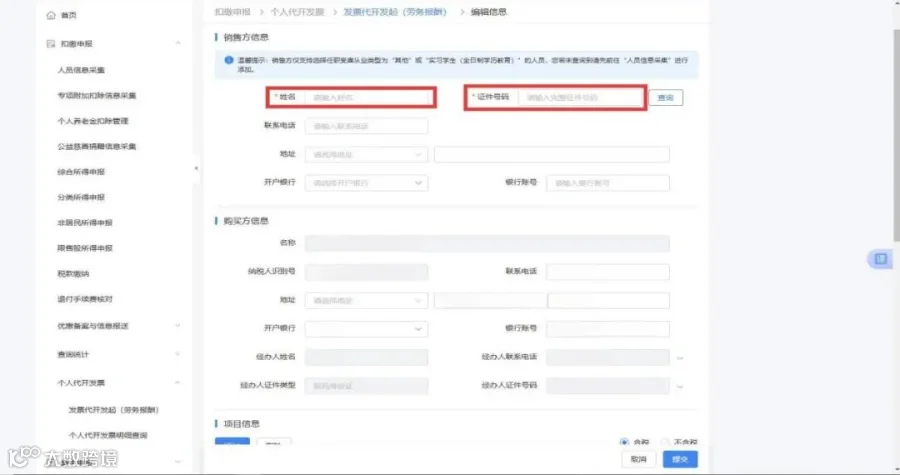Collapse the left sidebar with the arrow handle
The image size is (900, 475).
tap(196, 168)
